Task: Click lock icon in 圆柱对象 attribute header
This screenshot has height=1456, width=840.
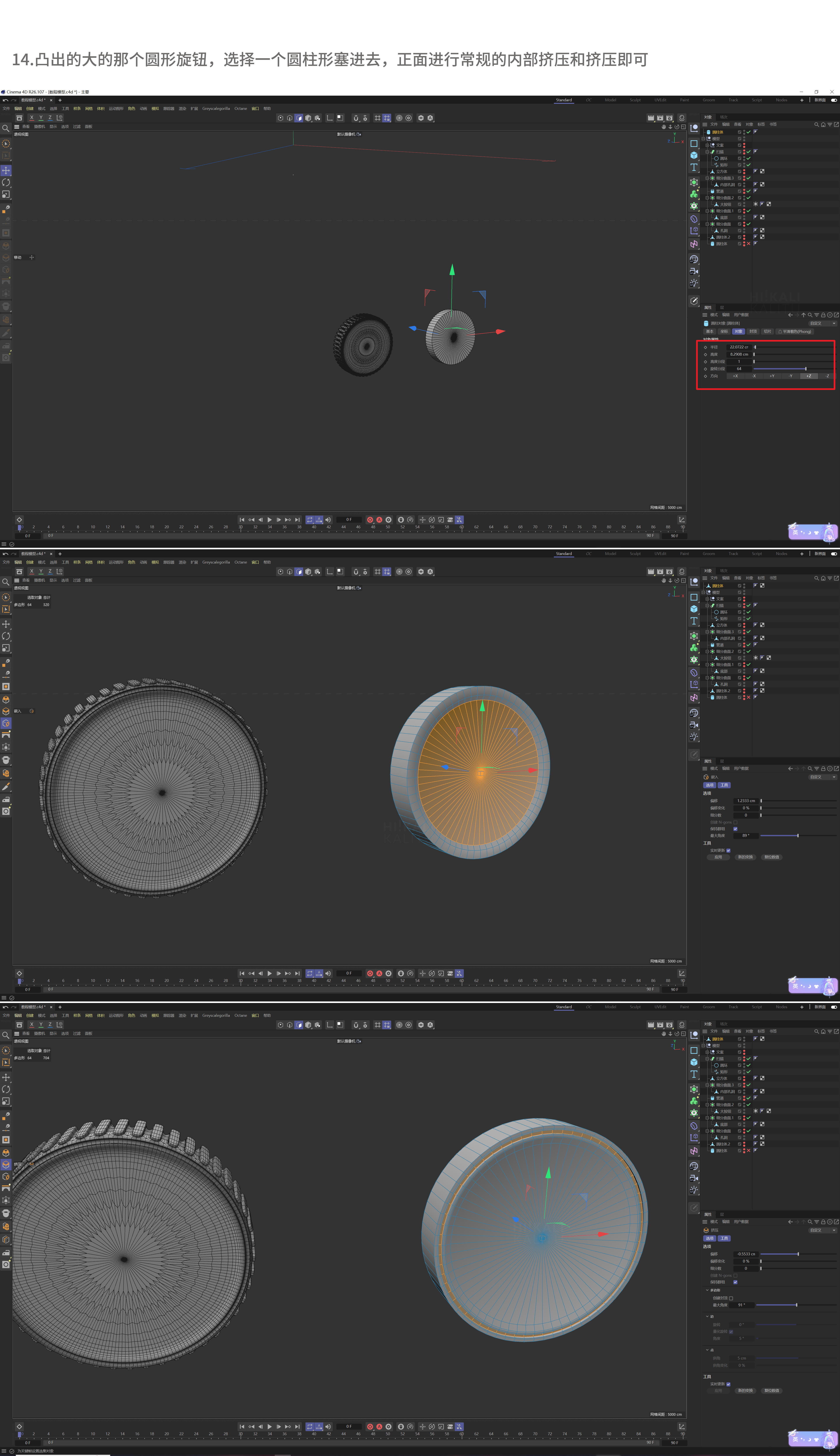Action: tap(823, 315)
